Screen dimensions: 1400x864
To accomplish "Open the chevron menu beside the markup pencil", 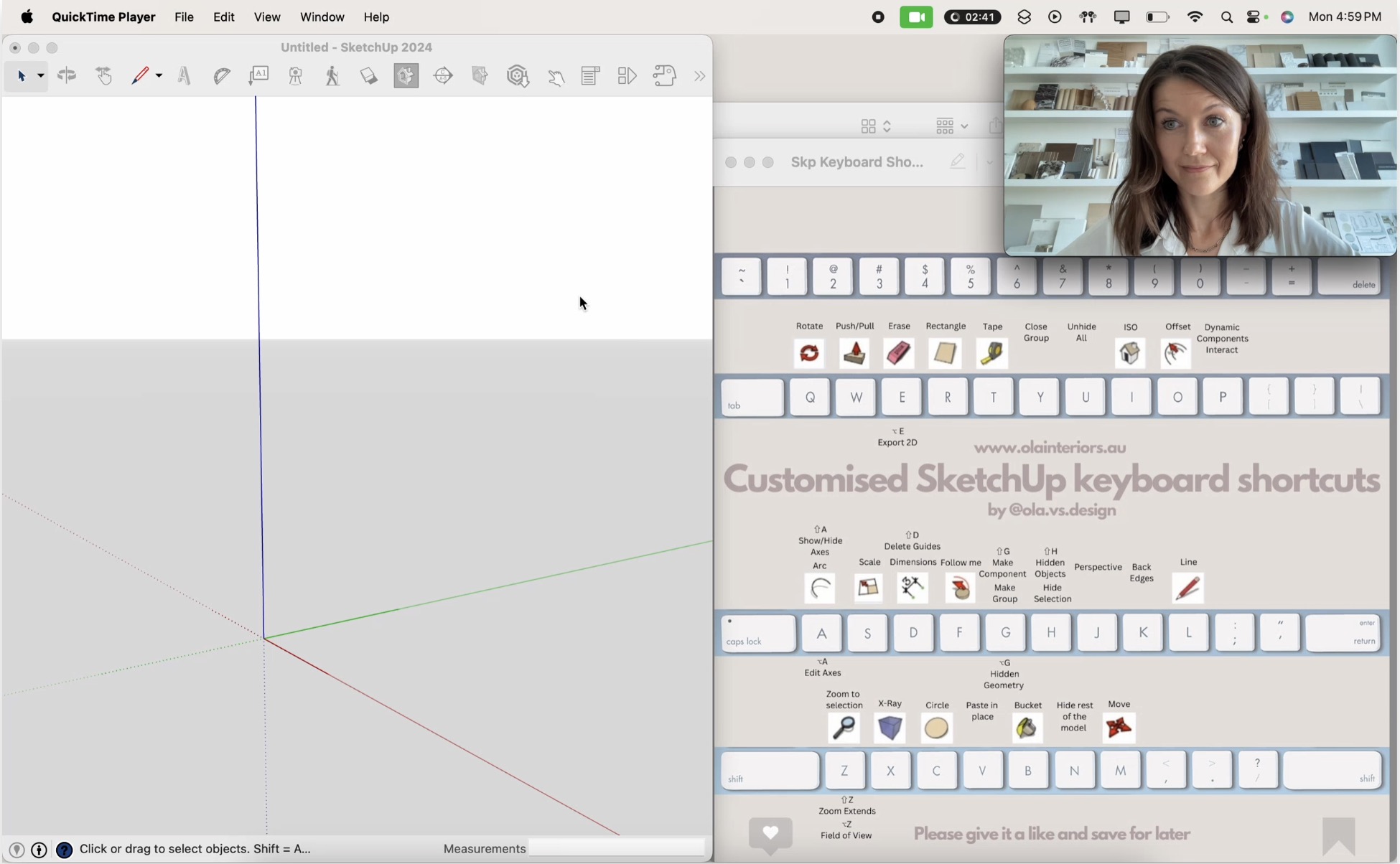I will tap(990, 162).
